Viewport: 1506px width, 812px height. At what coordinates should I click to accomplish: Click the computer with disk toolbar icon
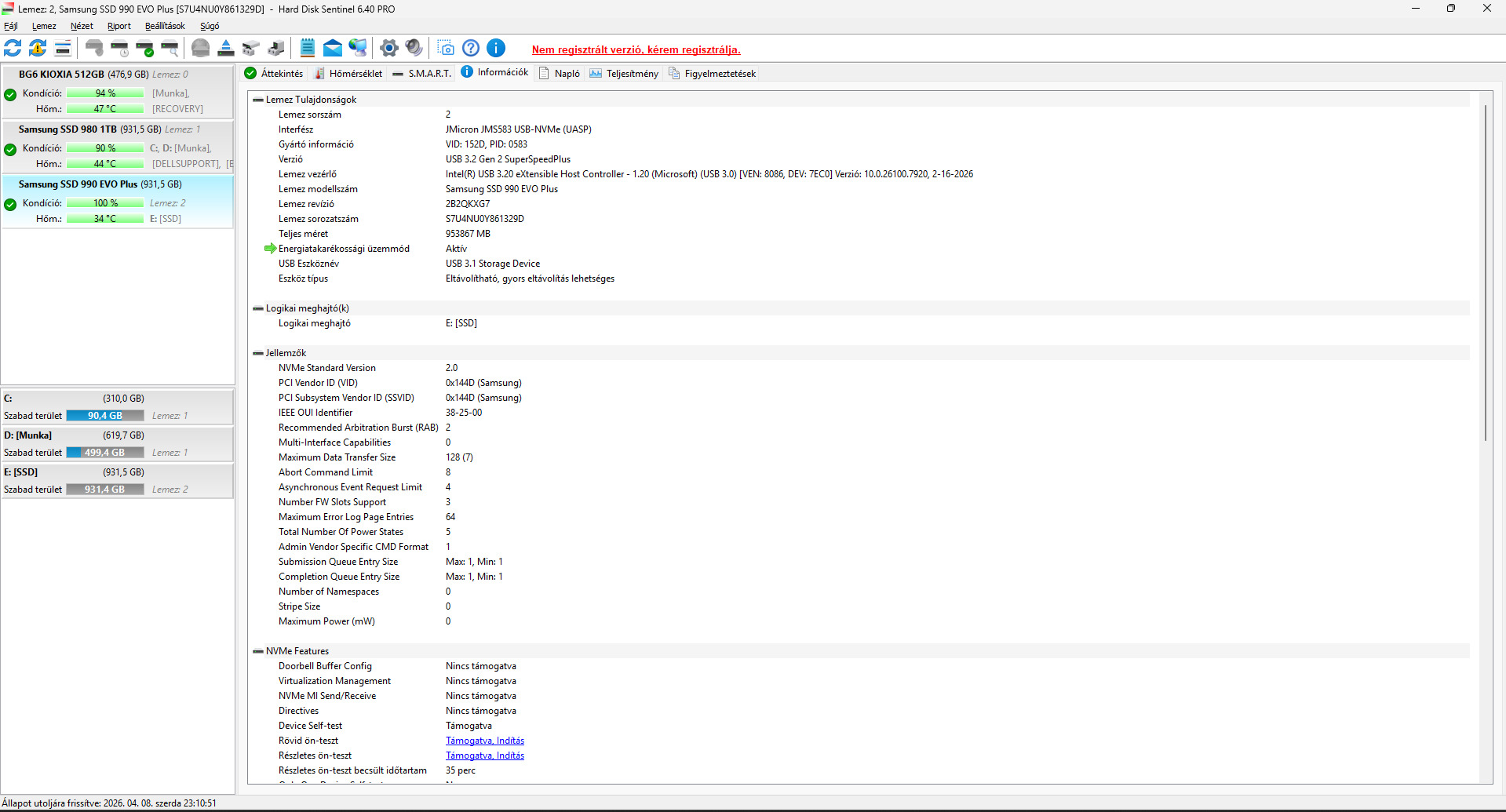point(276,48)
